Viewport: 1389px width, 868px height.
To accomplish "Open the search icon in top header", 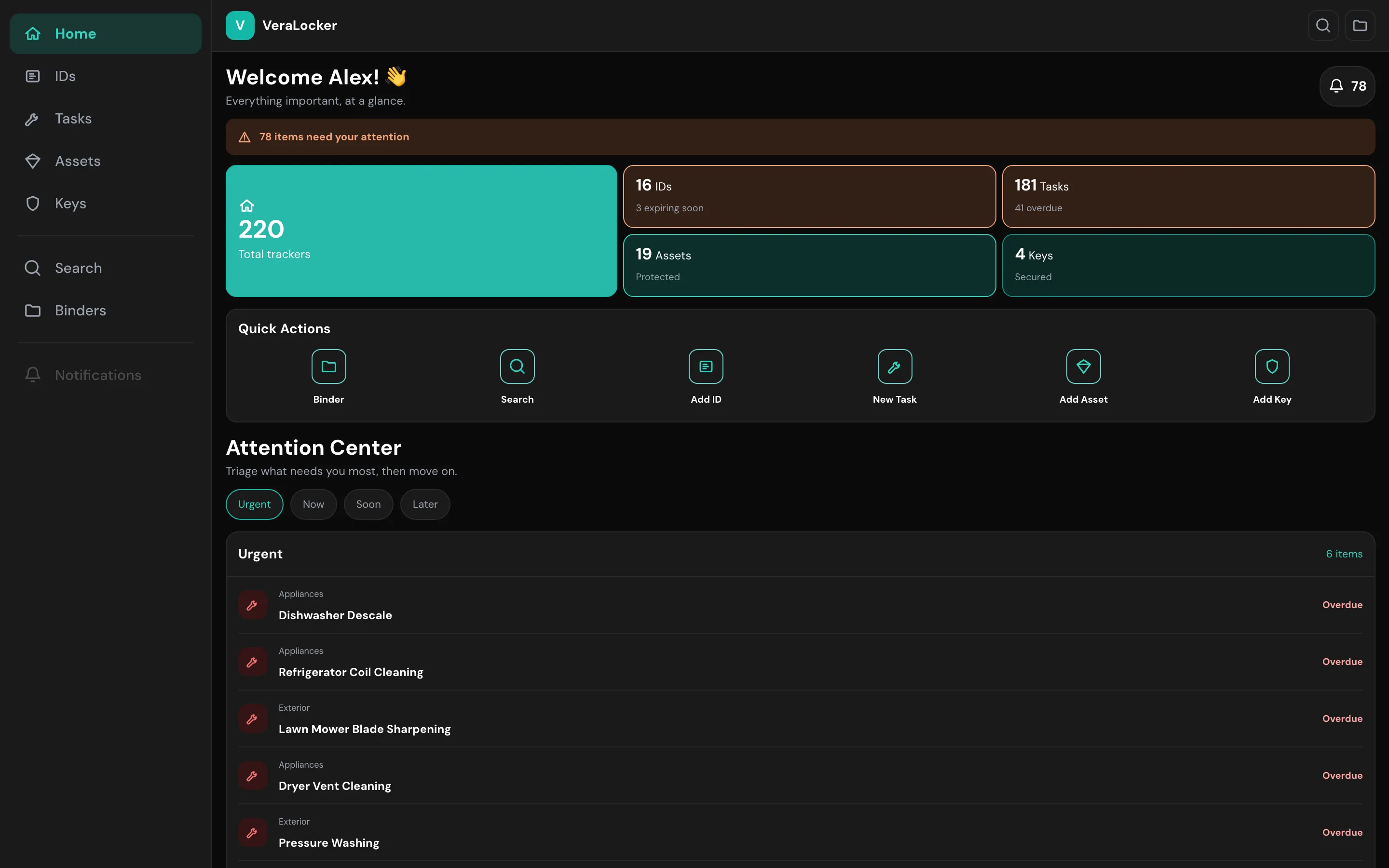I will coord(1323,25).
